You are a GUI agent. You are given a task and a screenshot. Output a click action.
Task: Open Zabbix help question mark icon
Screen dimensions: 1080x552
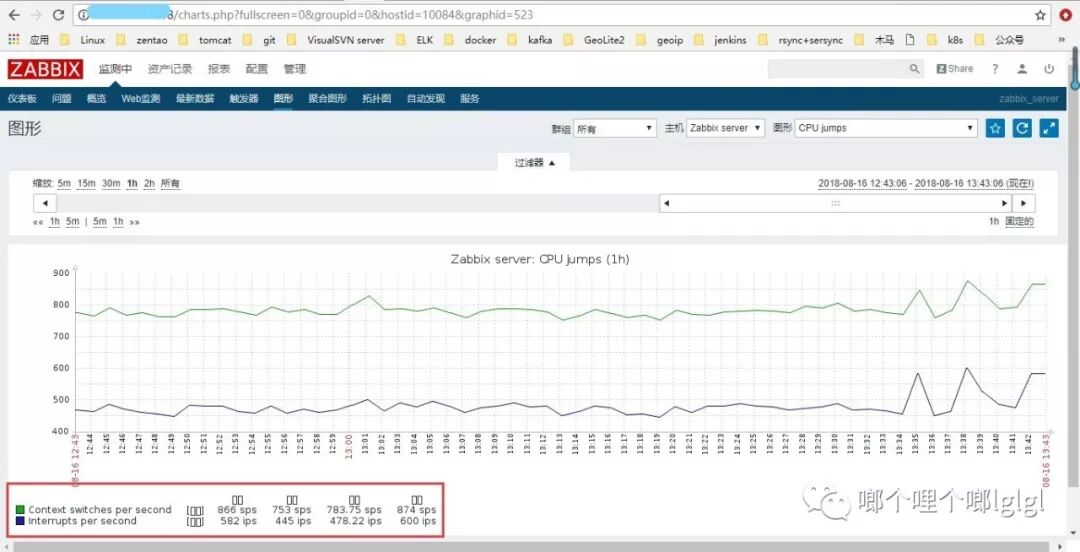[995, 69]
